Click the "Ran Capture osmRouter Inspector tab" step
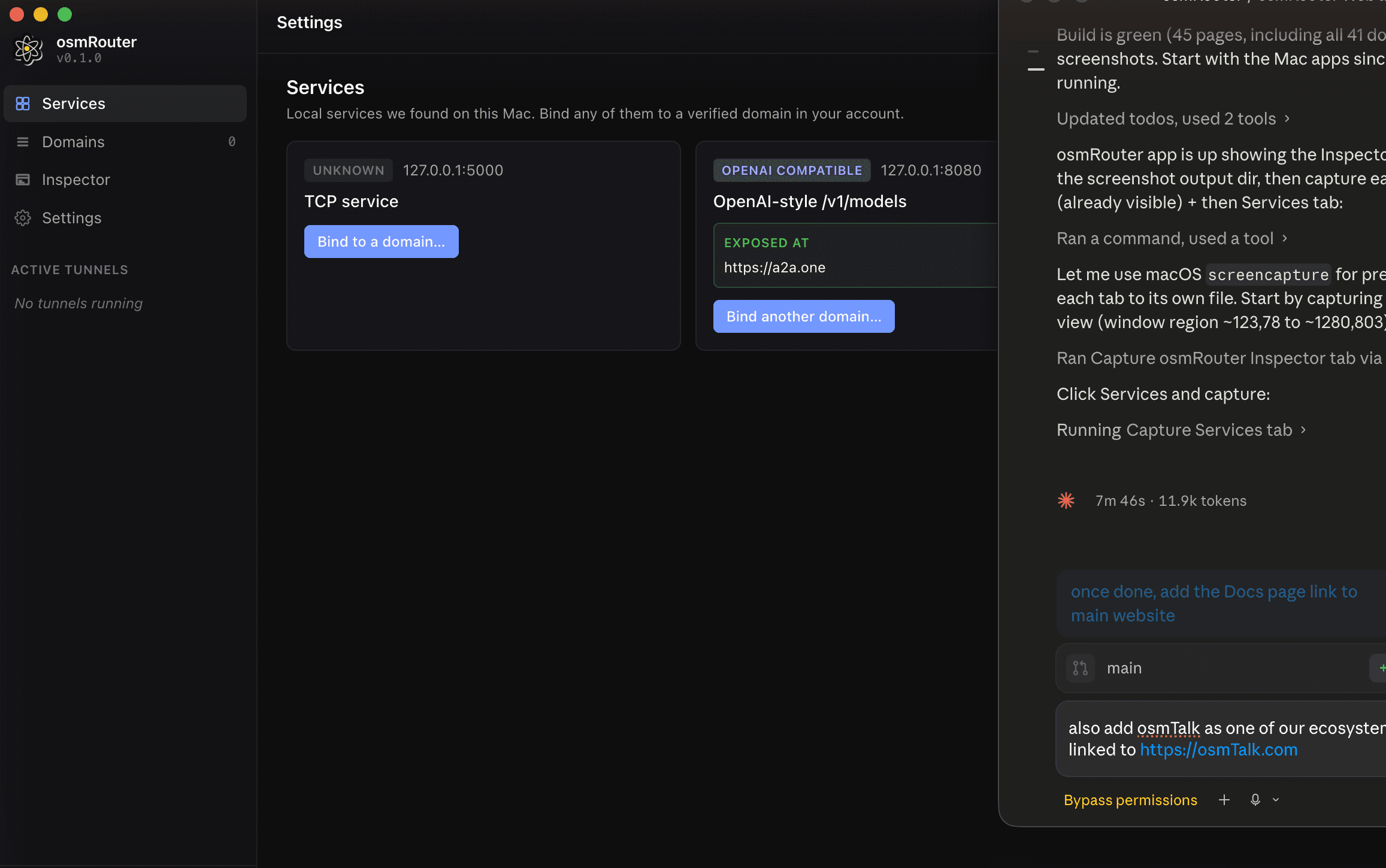 (1219, 358)
